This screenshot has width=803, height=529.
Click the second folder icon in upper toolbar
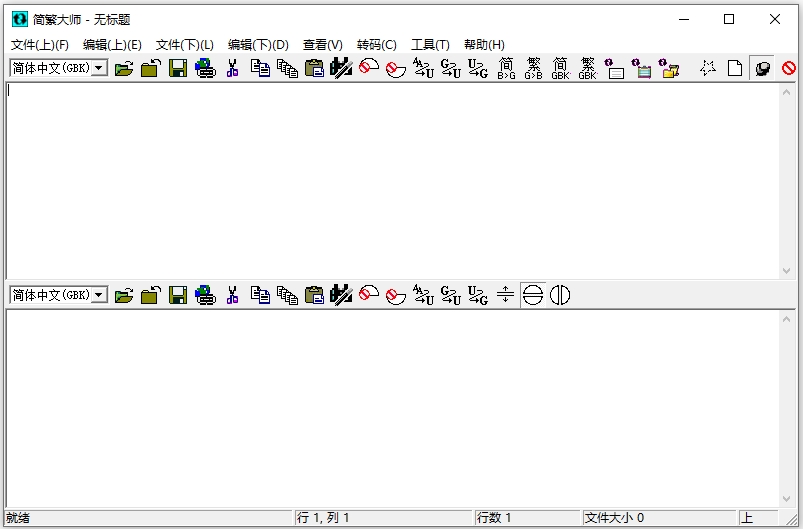pyautogui.click(x=151, y=68)
